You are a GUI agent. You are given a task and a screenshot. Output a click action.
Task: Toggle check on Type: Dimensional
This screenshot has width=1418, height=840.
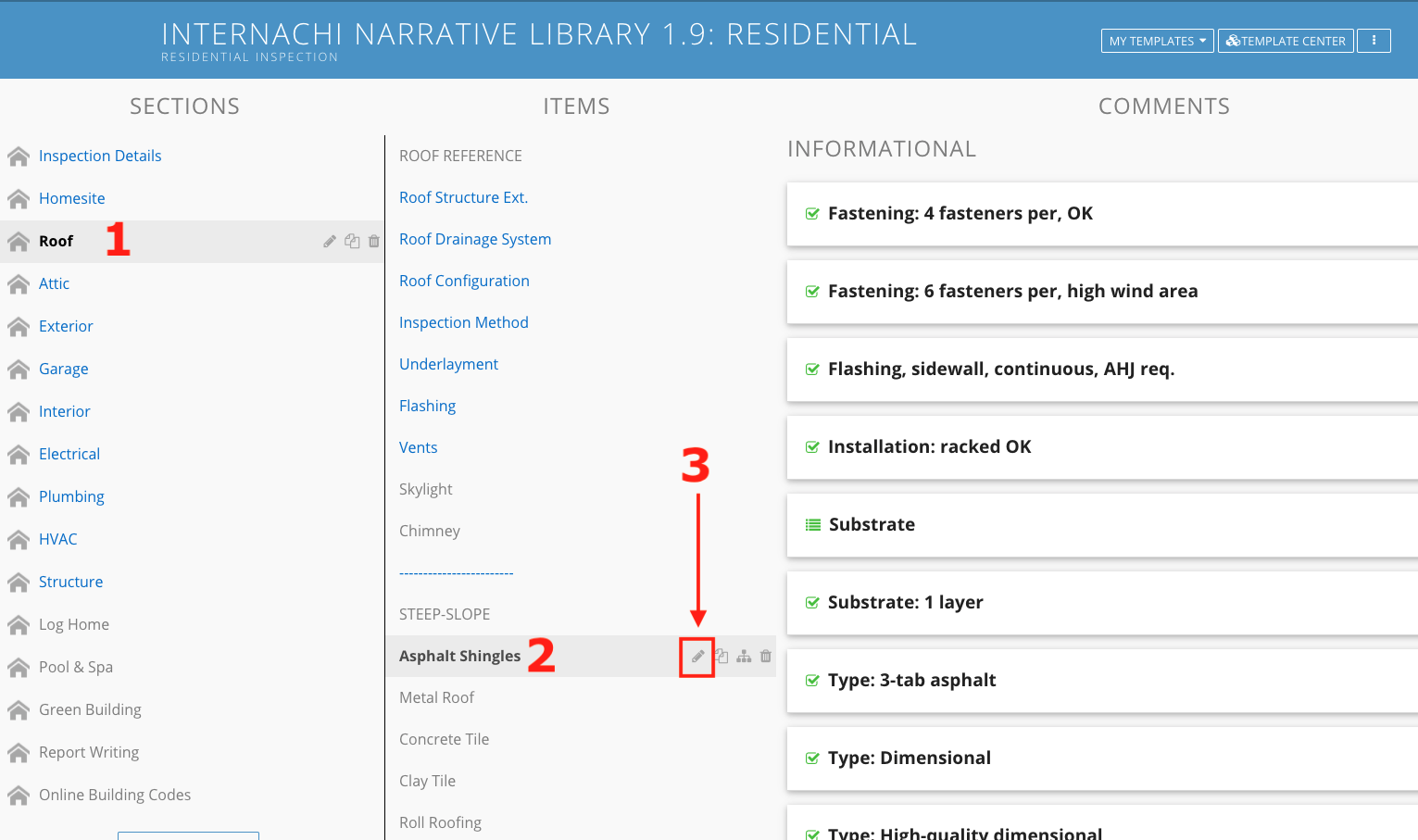click(x=812, y=759)
